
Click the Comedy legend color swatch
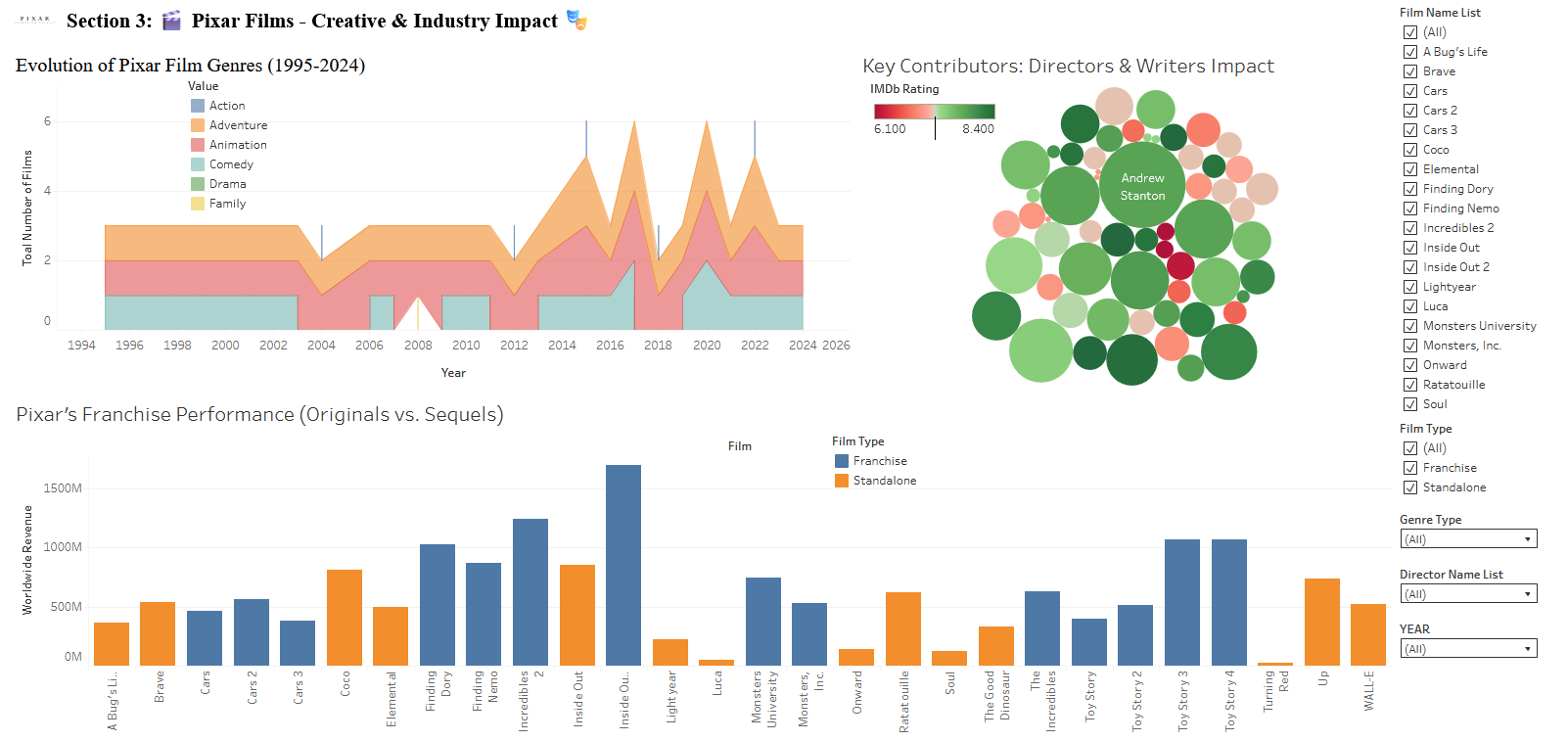click(198, 164)
